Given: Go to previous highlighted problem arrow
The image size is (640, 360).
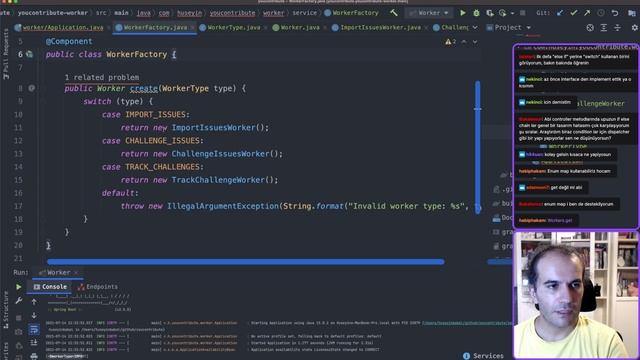Looking at the screenshot, I should pyautogui.click(x=464, y=42).
